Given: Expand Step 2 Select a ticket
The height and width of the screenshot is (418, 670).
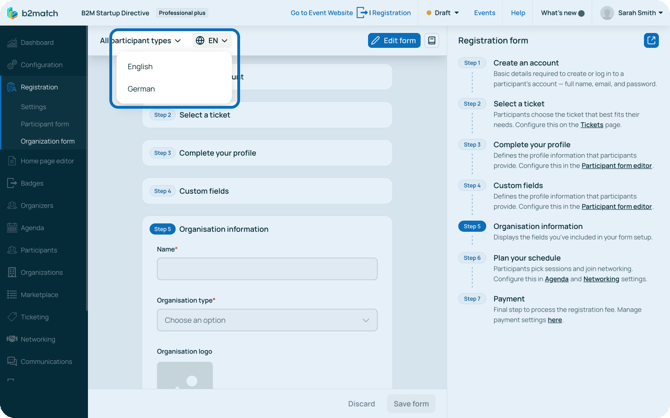Looking at the screenshot, I should coord(267,115).
